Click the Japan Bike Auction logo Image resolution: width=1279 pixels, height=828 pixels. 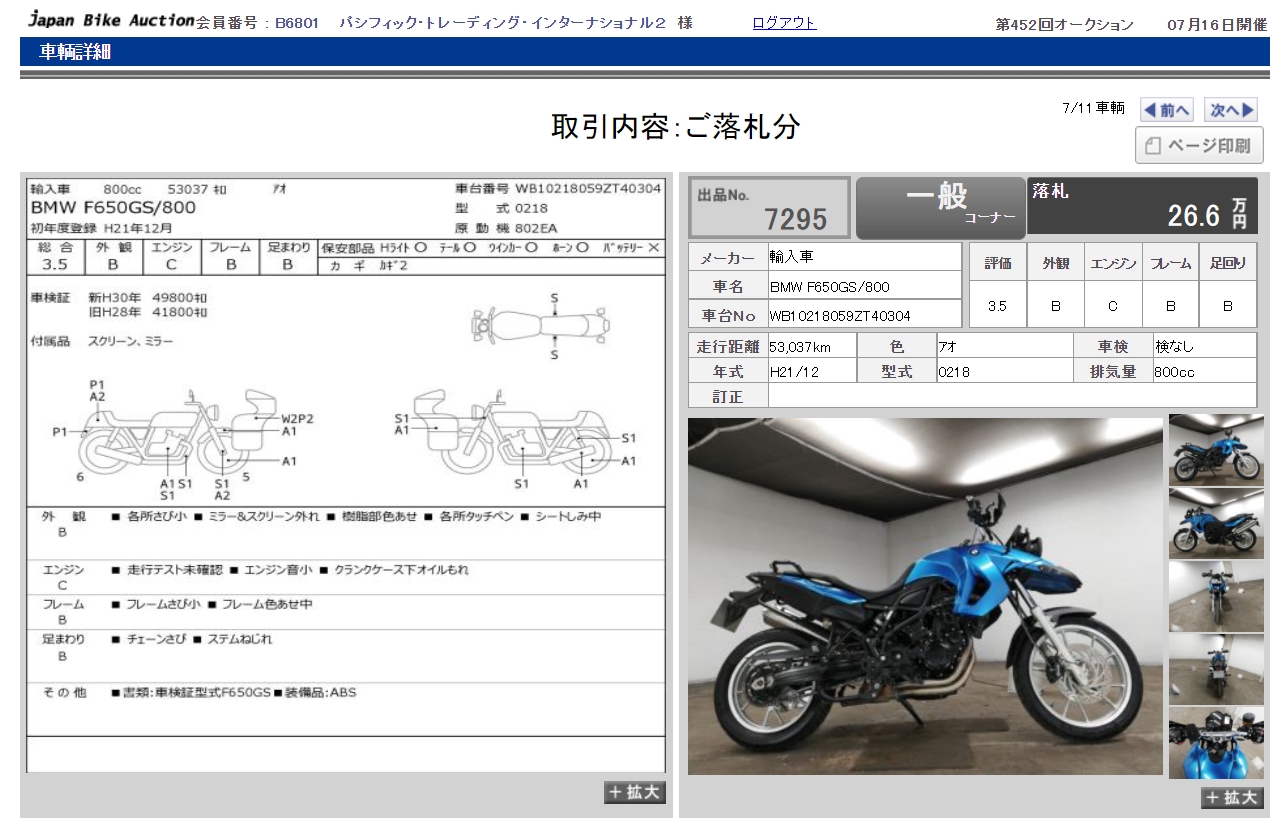pos(111,19)
